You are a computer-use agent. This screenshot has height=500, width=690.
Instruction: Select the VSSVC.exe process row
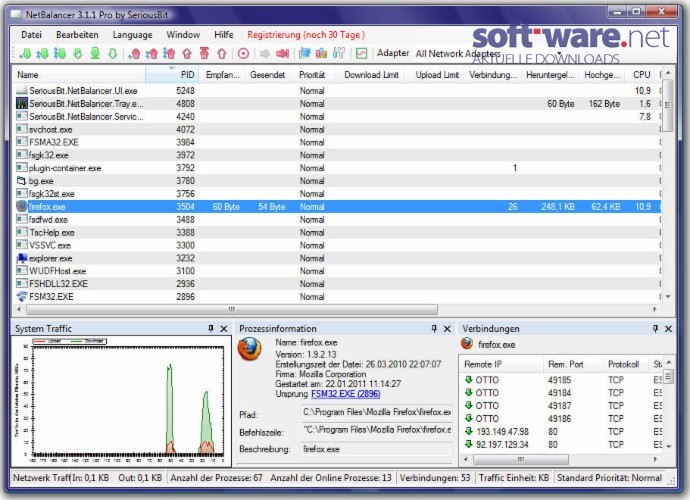(338, 245)
